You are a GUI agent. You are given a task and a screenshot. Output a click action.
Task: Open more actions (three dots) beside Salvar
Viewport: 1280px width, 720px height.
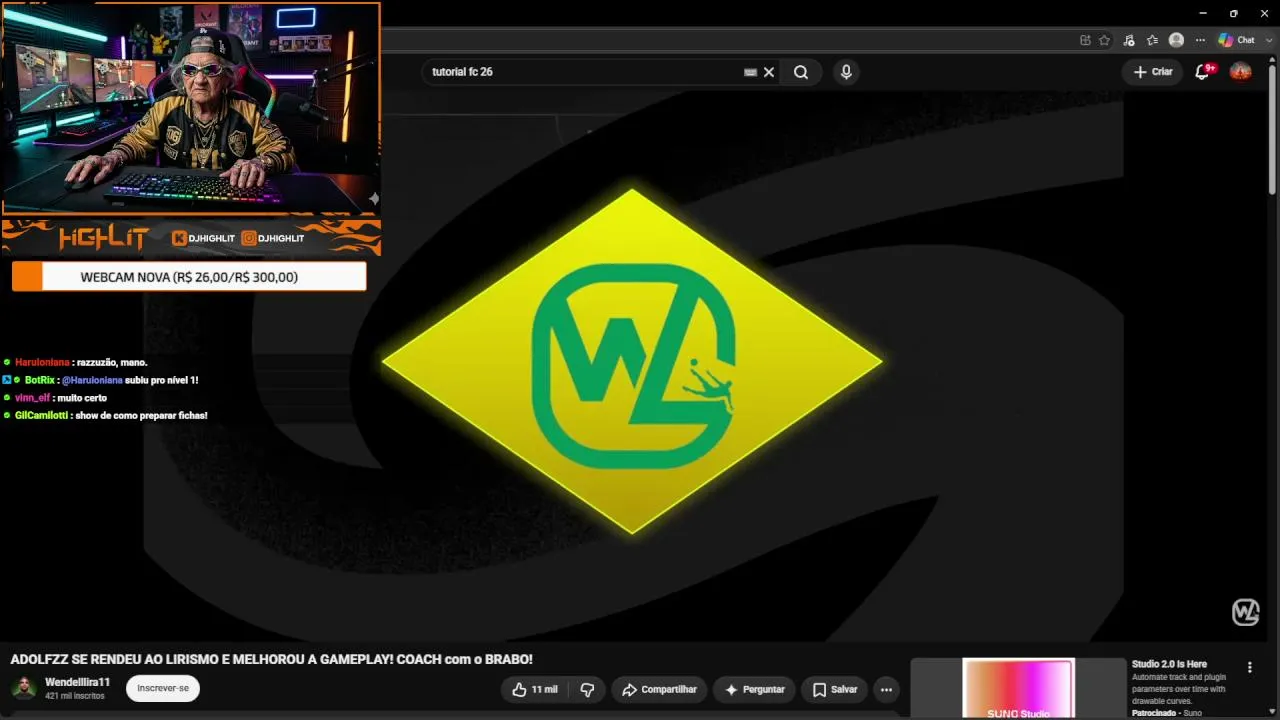[x=886, y=689]
